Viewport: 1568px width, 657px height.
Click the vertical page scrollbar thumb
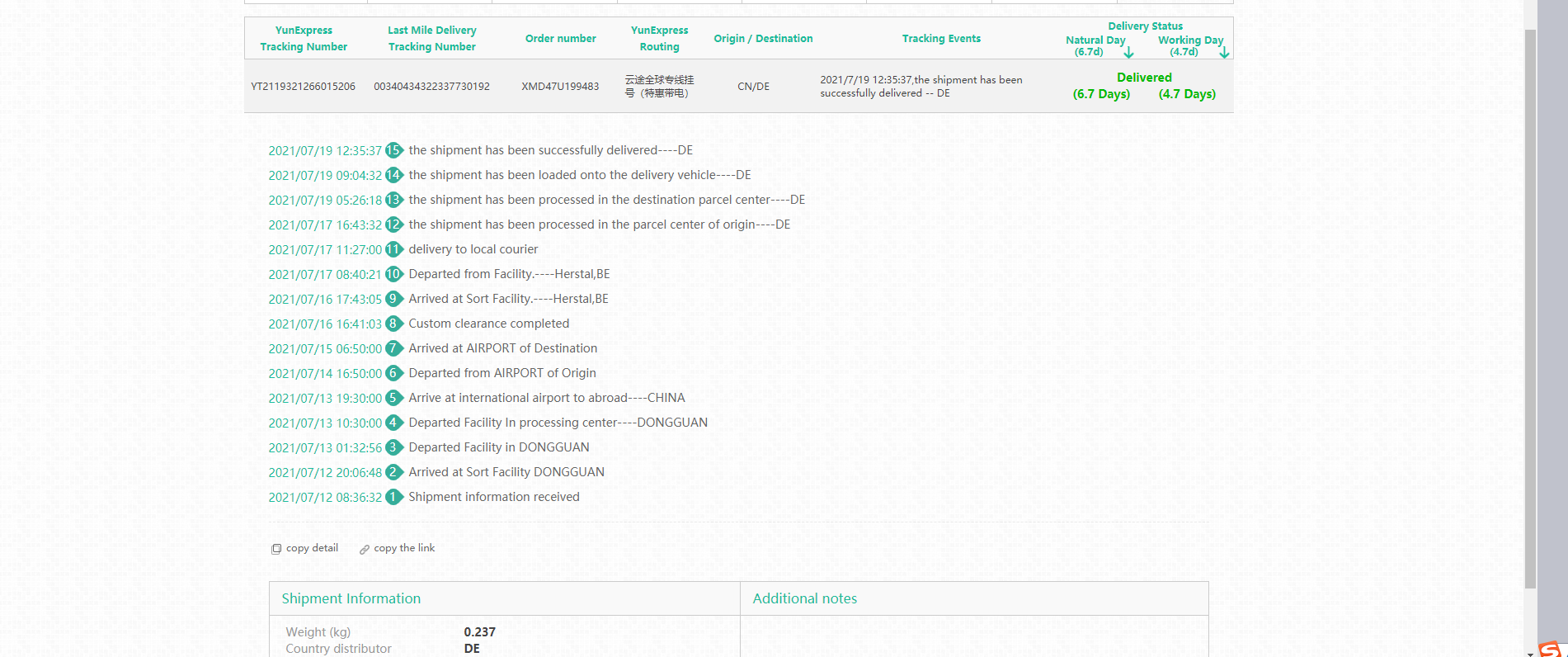click(x=1530, y=305)
